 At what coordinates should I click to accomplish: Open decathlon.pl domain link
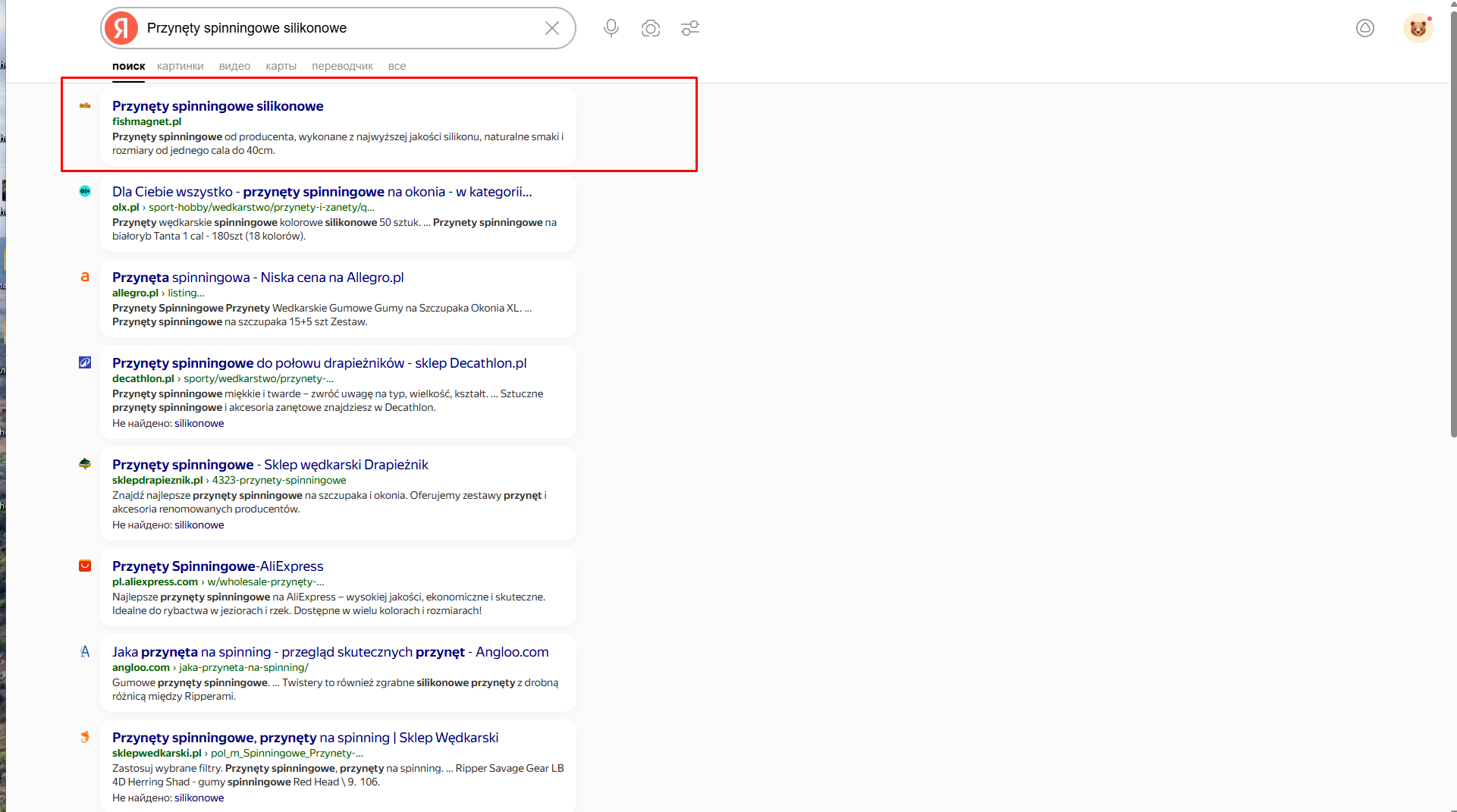pos(143,378)
